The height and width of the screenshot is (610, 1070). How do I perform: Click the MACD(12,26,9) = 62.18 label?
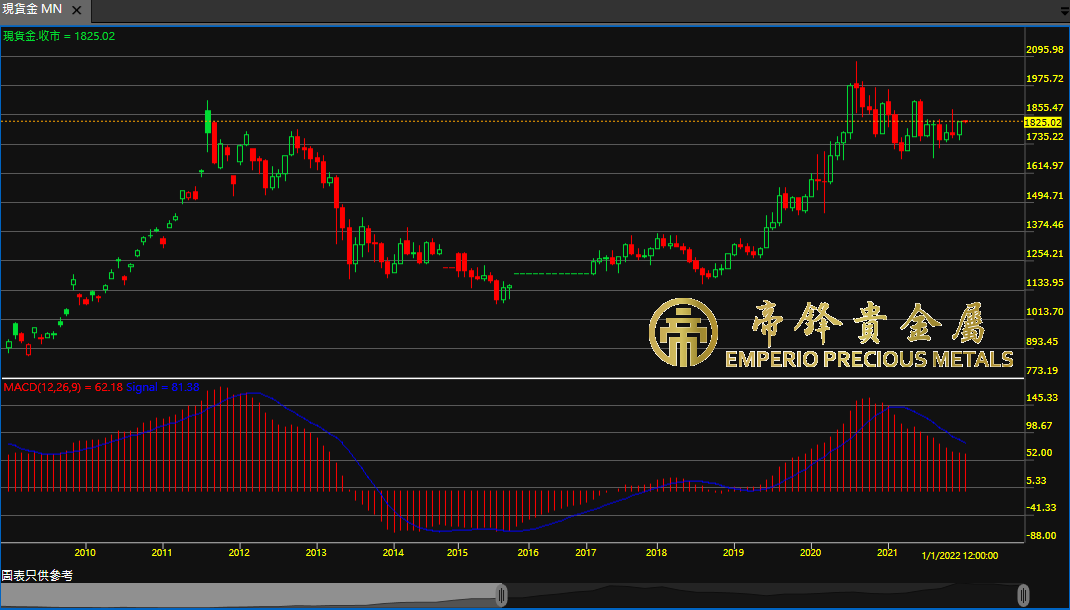pos(63,387)
